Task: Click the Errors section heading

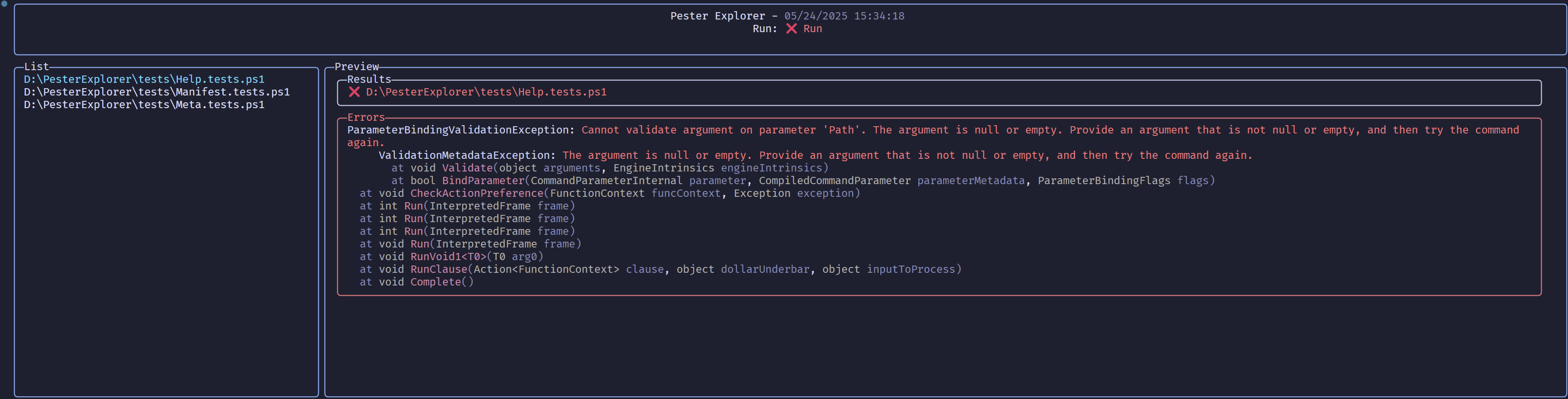Action: pyautogui.click(x=366, y=117)
